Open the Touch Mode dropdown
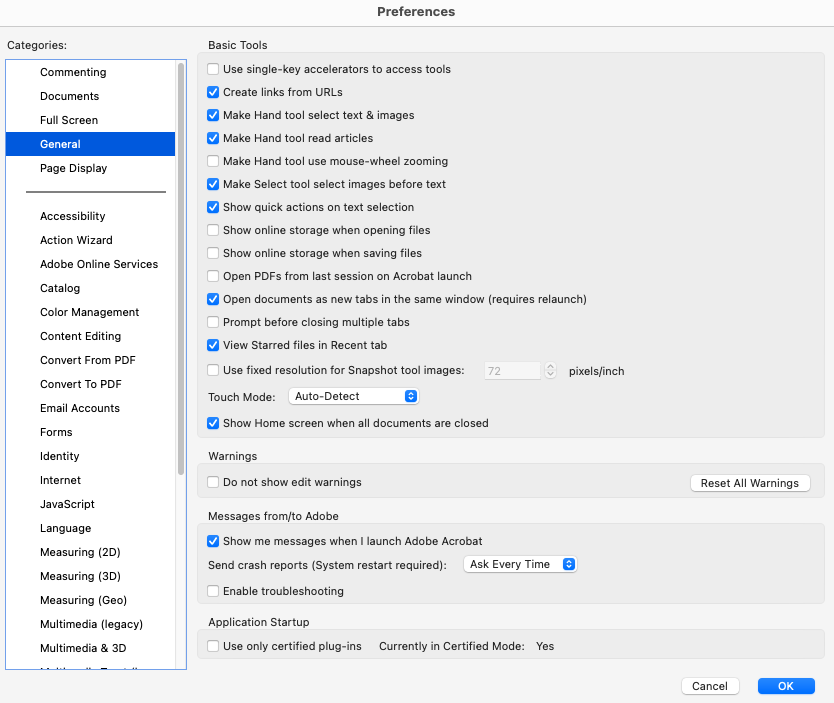The image size is (834, 703). coord(353,395)
